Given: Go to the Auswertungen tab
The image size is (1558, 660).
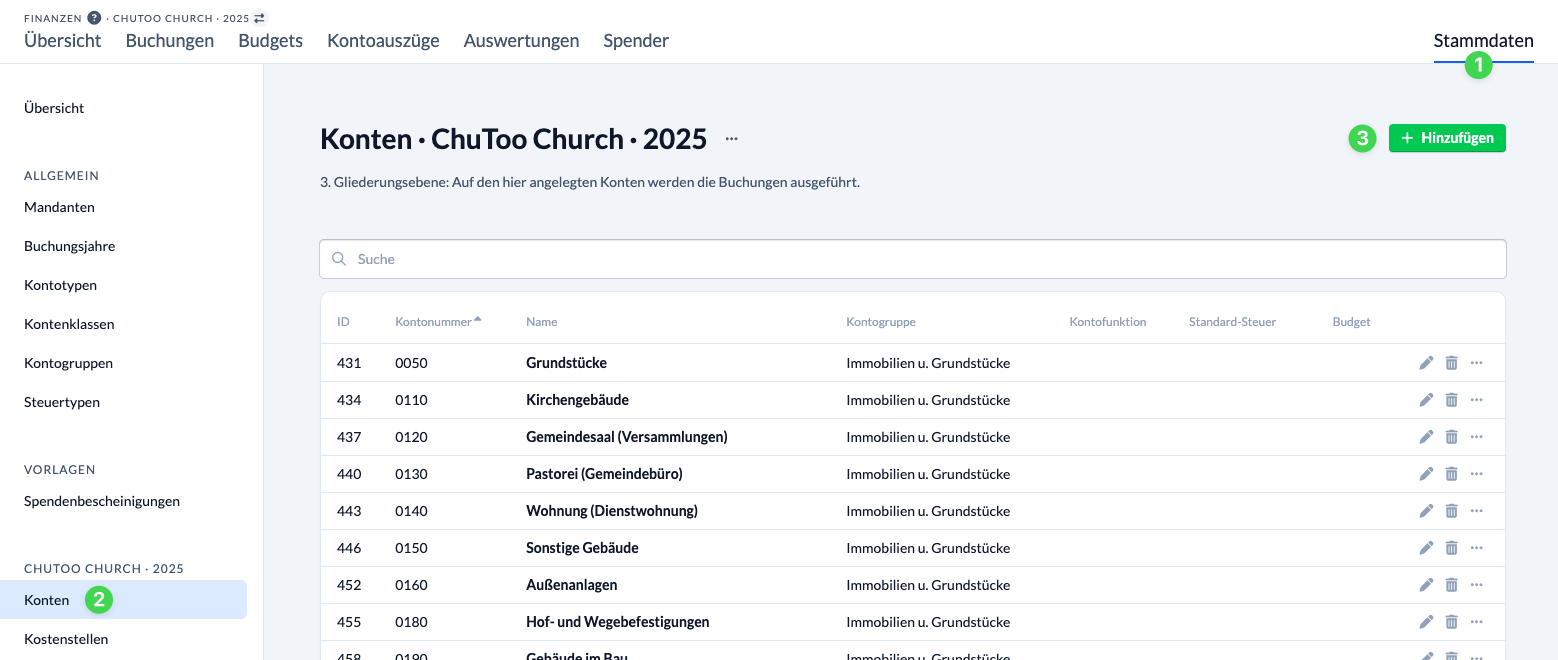Looking at the screenshot, I should pos(521,41).
